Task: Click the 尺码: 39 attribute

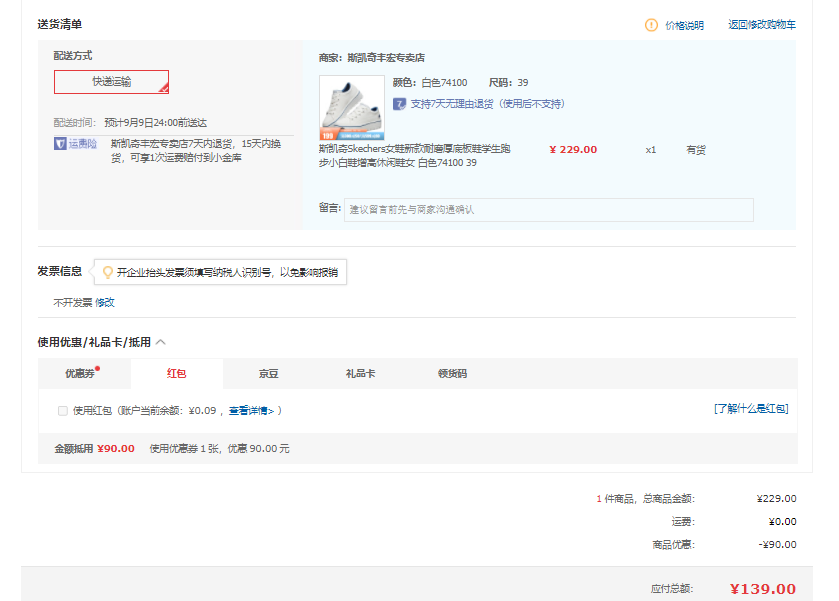Action: pyautogui.click(x=508, y=82)
